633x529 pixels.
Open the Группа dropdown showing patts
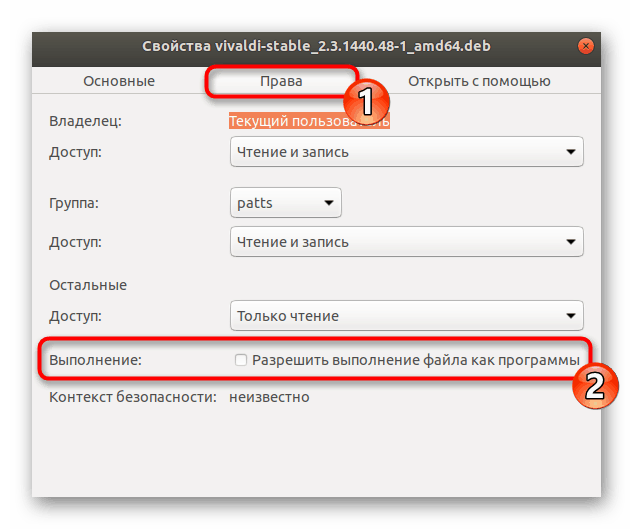[286, 203]
